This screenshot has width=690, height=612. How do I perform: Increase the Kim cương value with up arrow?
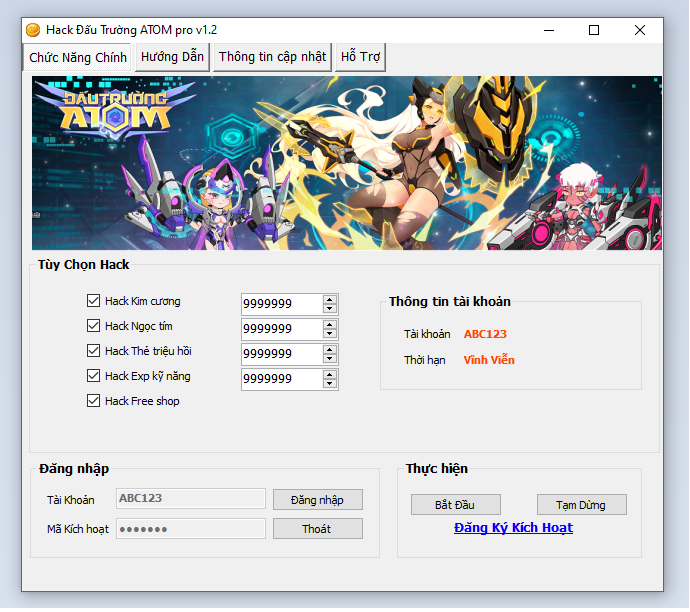(330, 299)
